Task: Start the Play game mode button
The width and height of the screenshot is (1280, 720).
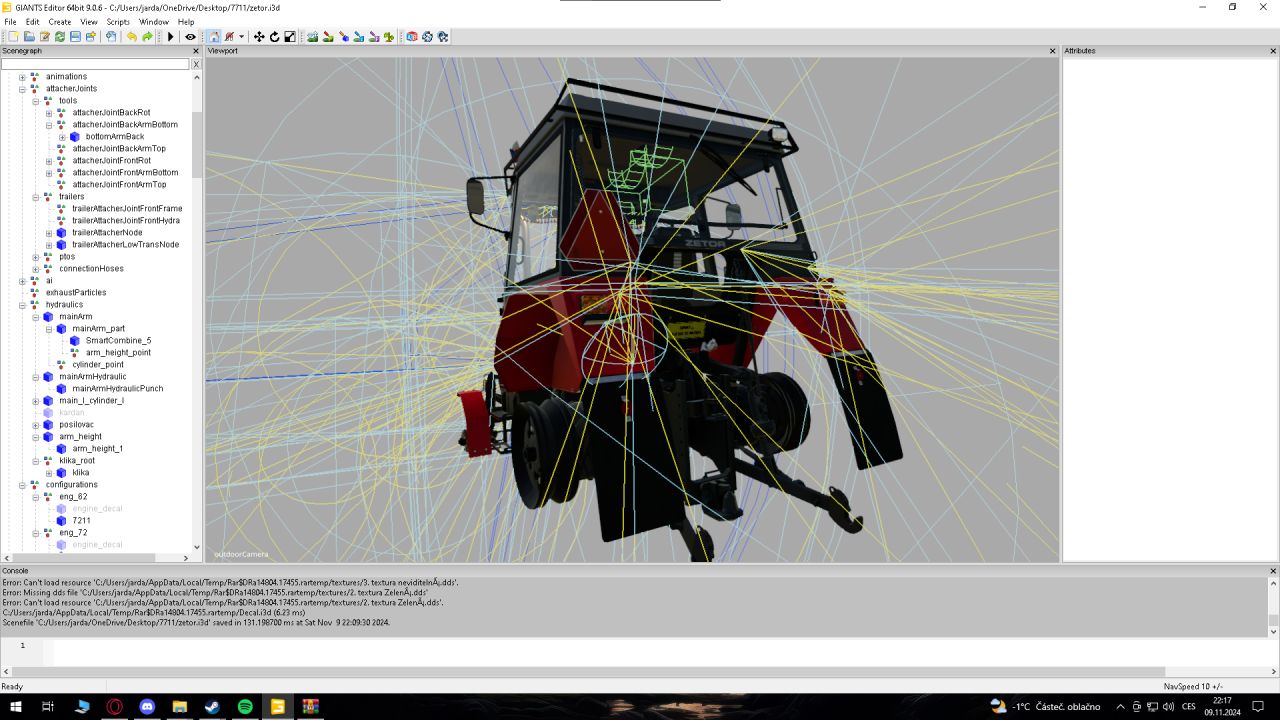Action: (170, 37)
